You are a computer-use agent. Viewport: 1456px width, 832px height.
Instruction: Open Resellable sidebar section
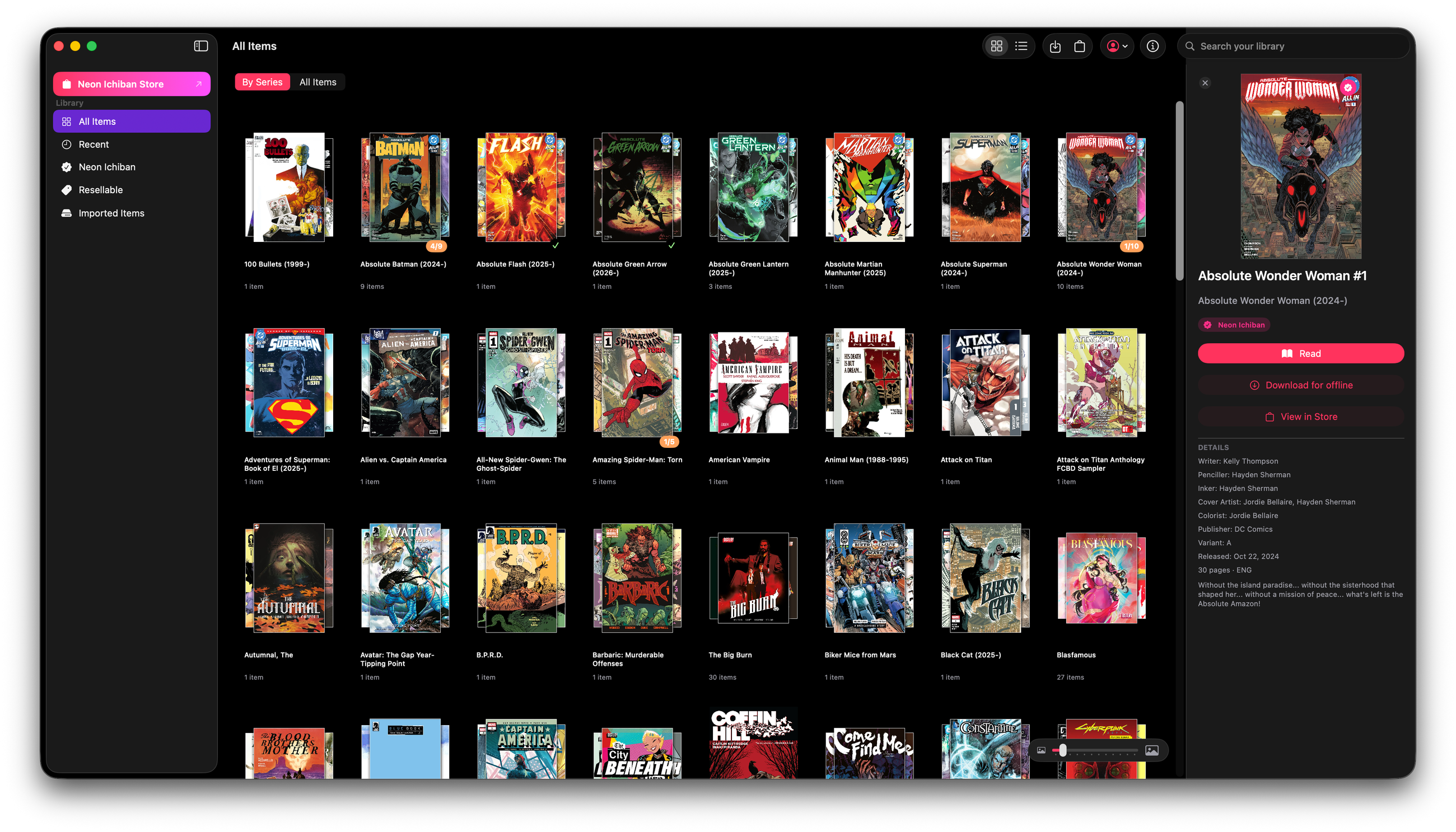(132, 190)
